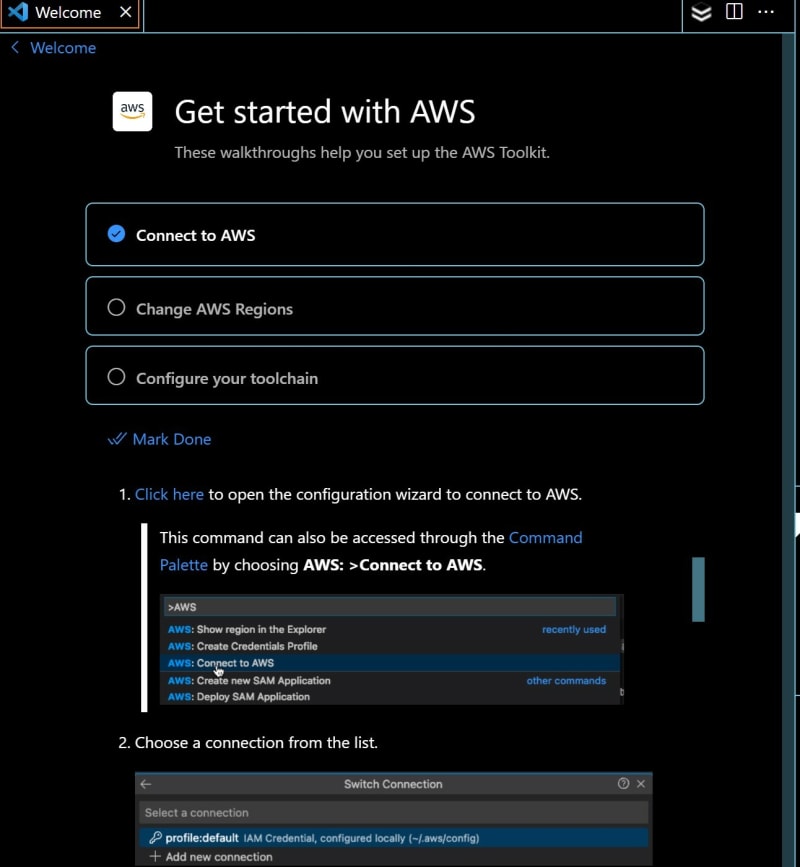This screenshot has height=867, width=800.
Task: Toggle the Change AWS Regions circle
Action: click(116, 307)
